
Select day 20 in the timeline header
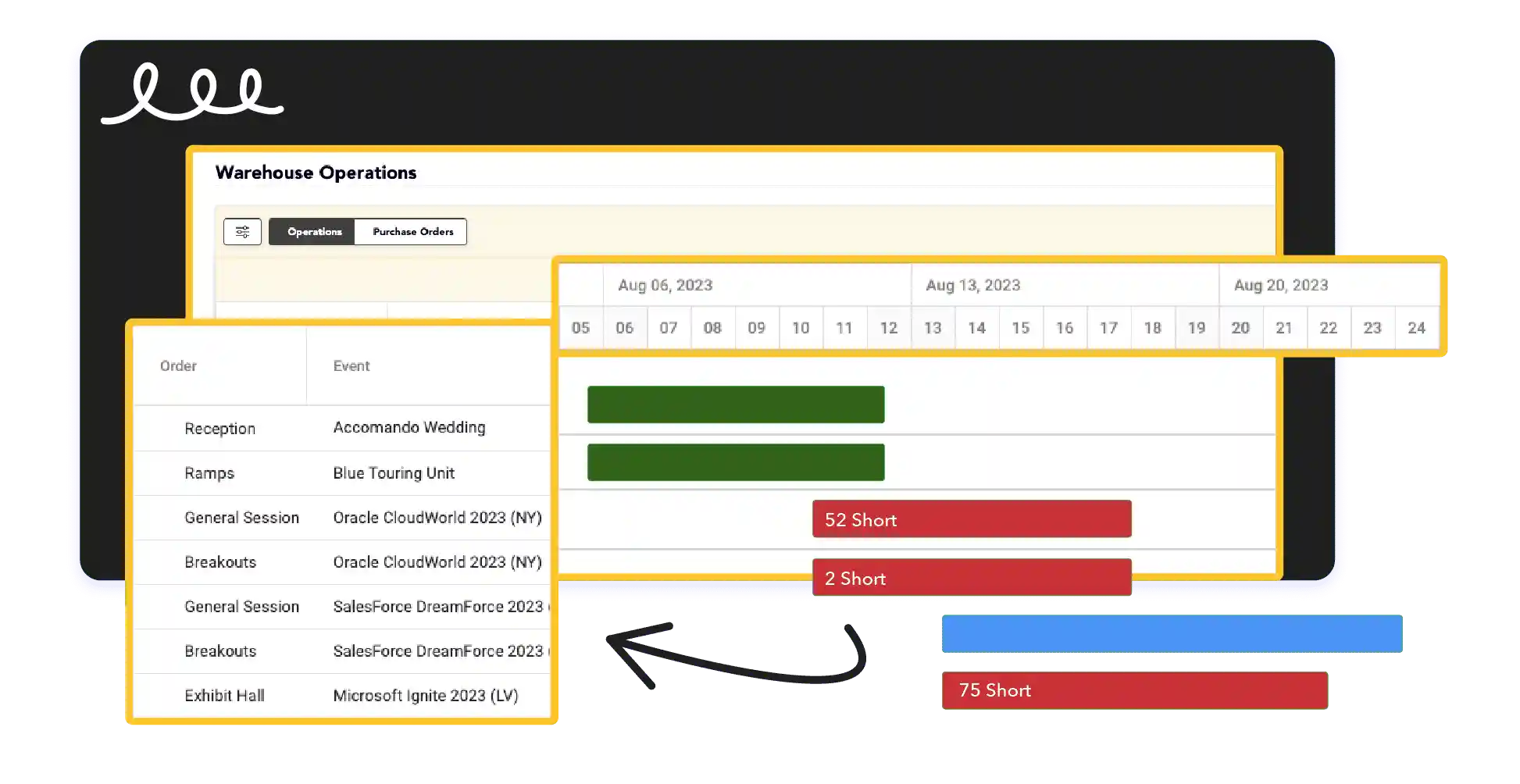(x=1240, y=328)
